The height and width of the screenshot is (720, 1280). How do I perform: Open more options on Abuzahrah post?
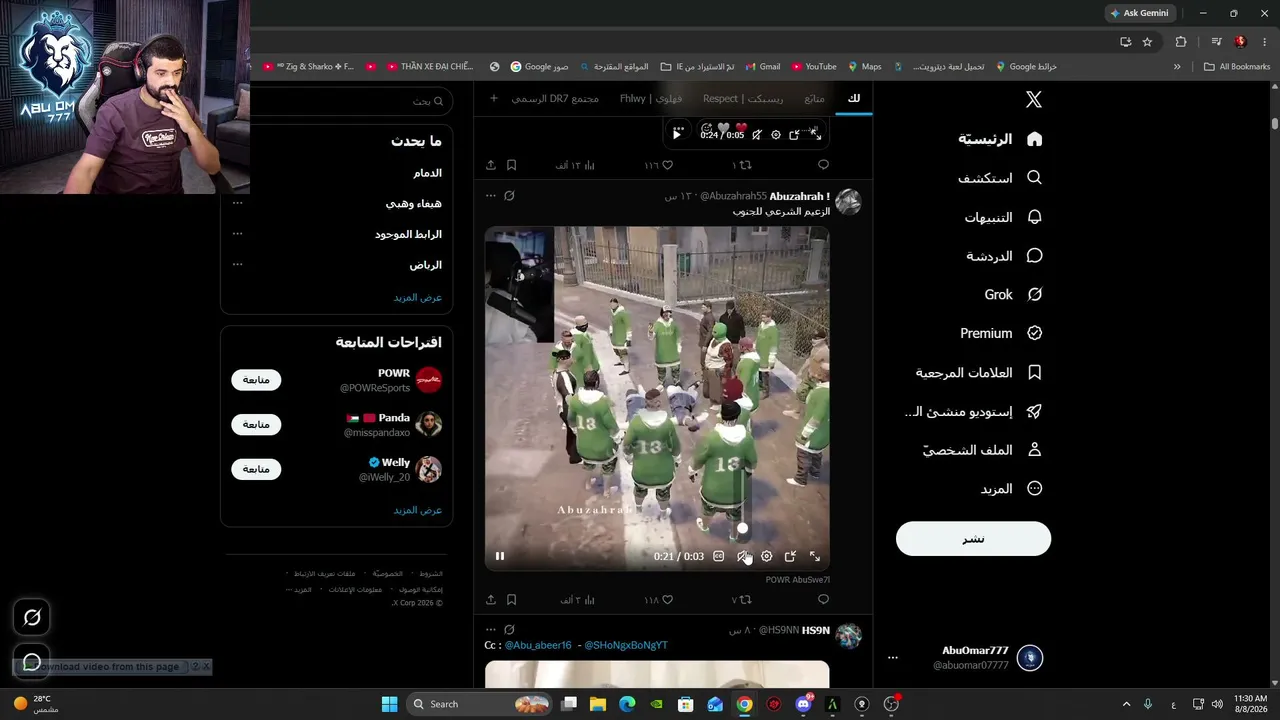tap(490, 196)
